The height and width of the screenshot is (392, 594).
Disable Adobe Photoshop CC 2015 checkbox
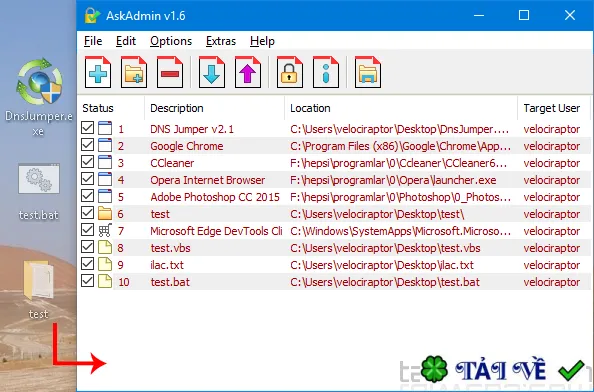tap(88, 195)
